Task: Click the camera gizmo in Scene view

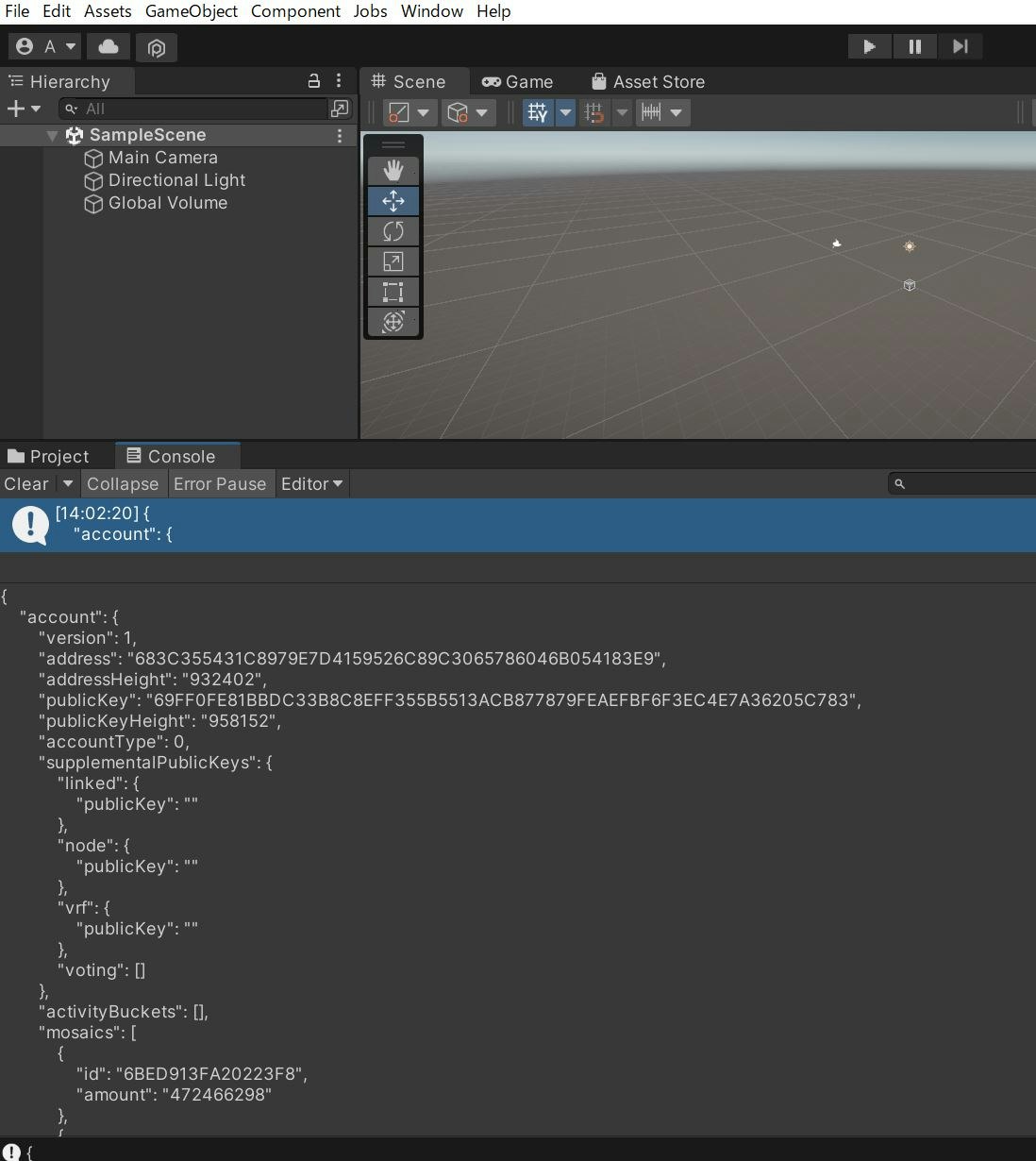Action: (x=836, y=244)
